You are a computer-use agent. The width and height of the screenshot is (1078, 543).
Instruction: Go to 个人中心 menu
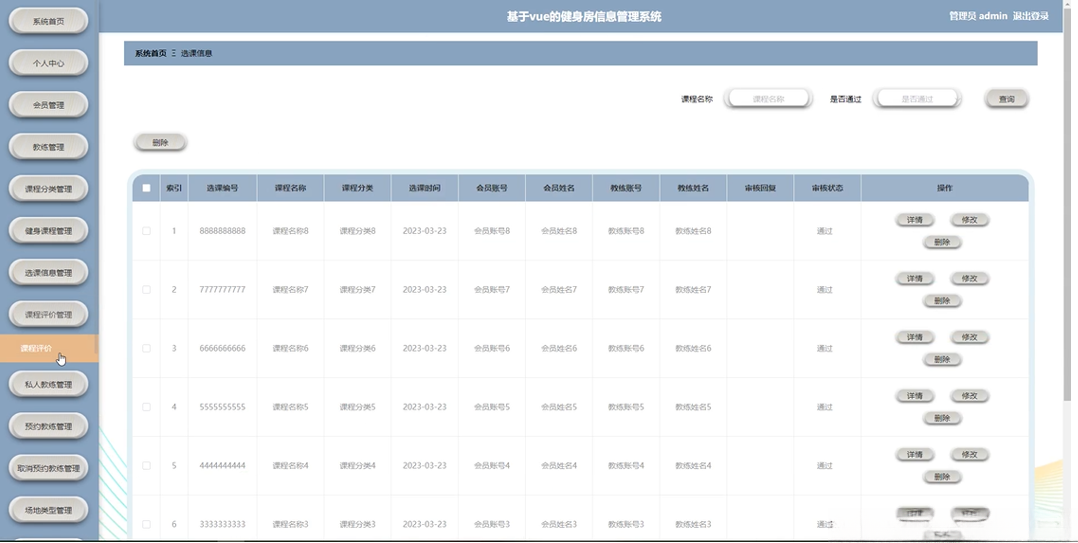[x=48, y=63]
